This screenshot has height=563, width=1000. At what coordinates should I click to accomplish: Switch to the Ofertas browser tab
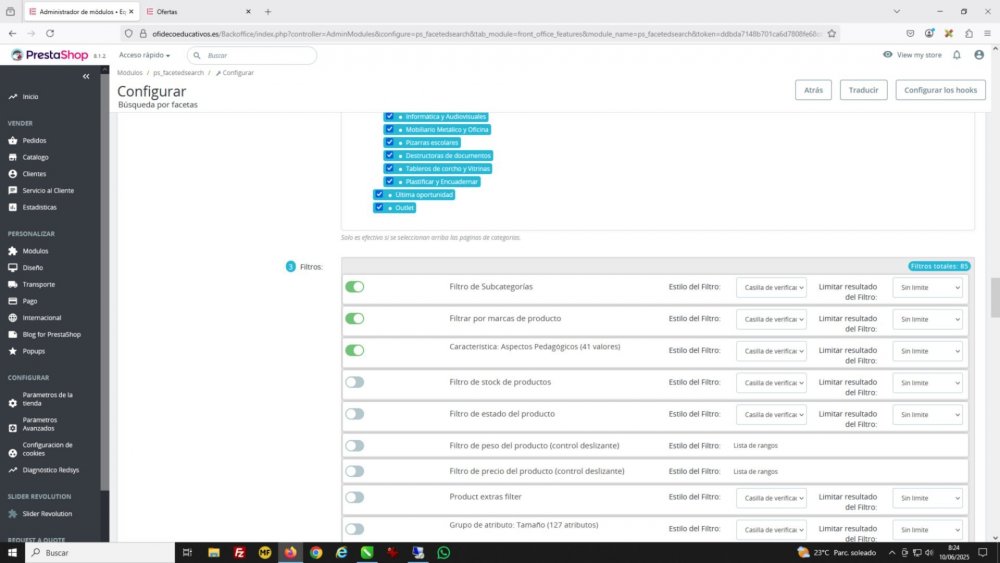198,11
